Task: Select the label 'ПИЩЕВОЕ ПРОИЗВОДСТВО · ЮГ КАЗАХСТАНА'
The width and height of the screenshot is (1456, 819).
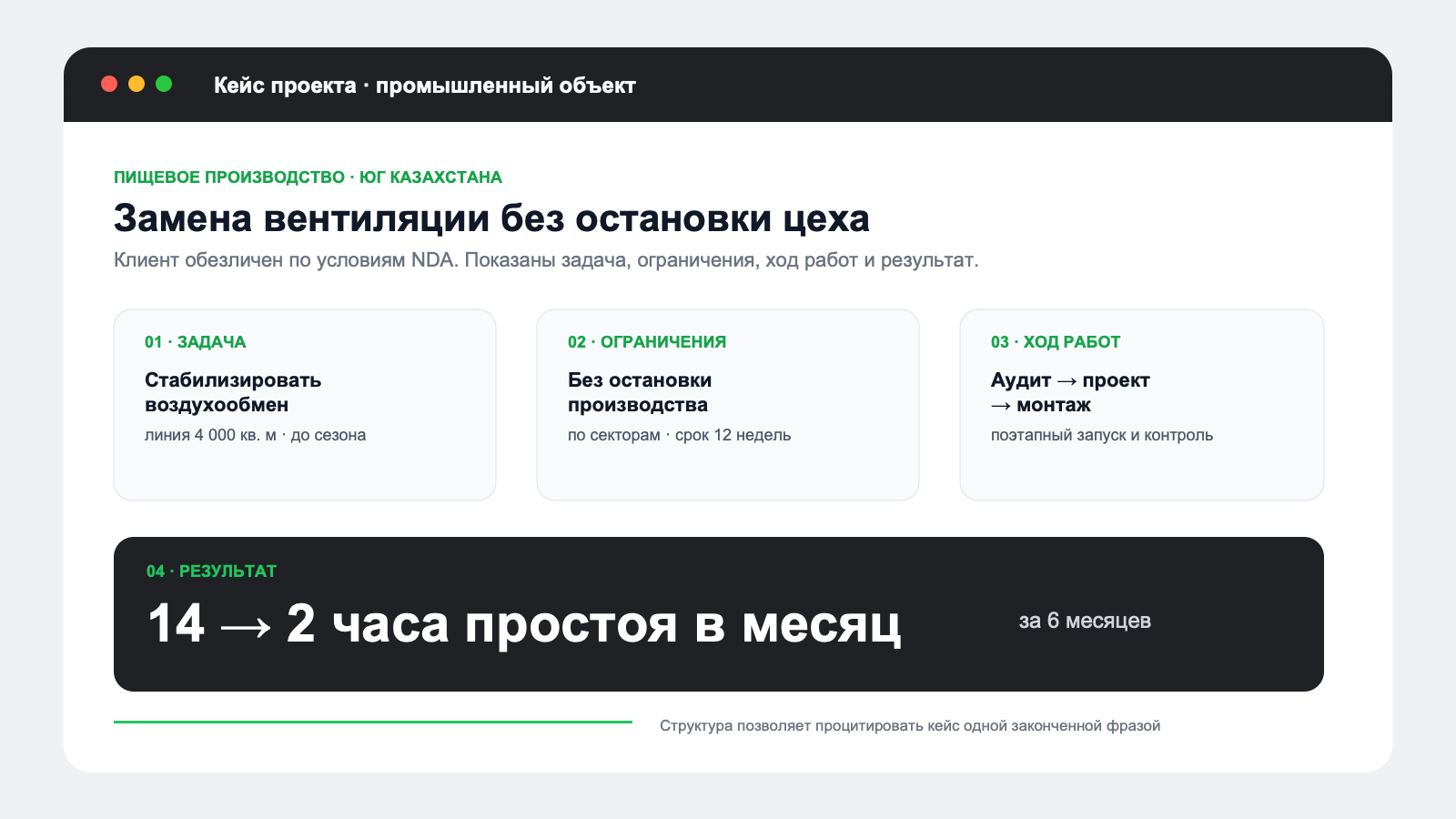Action: (308, 177)
